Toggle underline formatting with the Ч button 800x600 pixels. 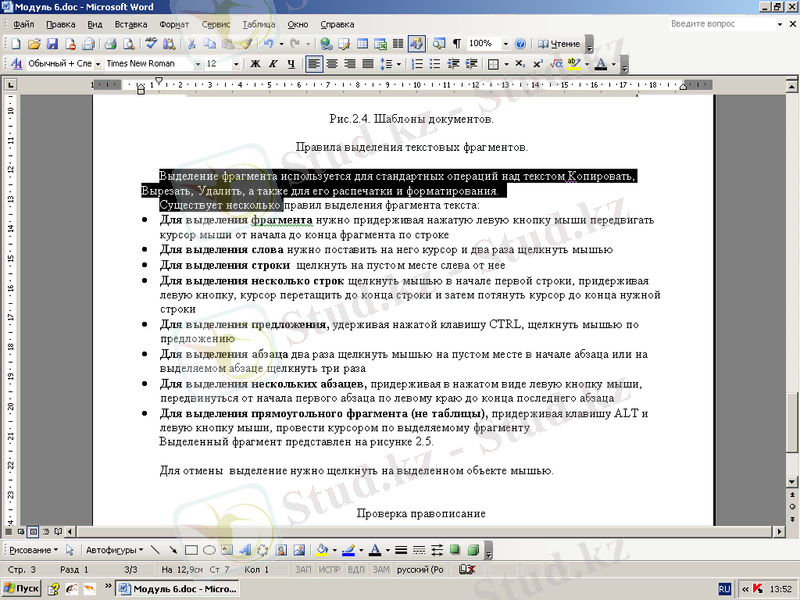click(x=291, y=64)
